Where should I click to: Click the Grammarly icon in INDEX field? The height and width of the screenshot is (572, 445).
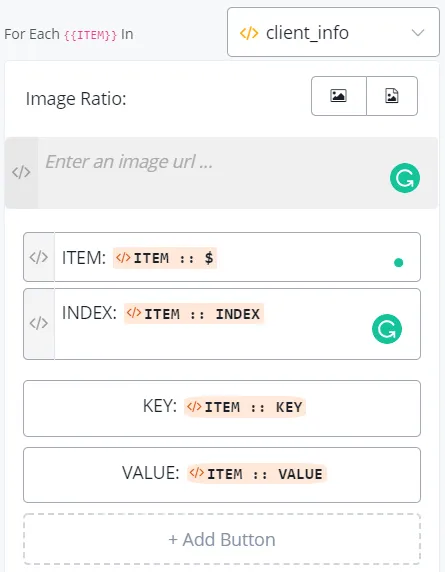point(387,329)
